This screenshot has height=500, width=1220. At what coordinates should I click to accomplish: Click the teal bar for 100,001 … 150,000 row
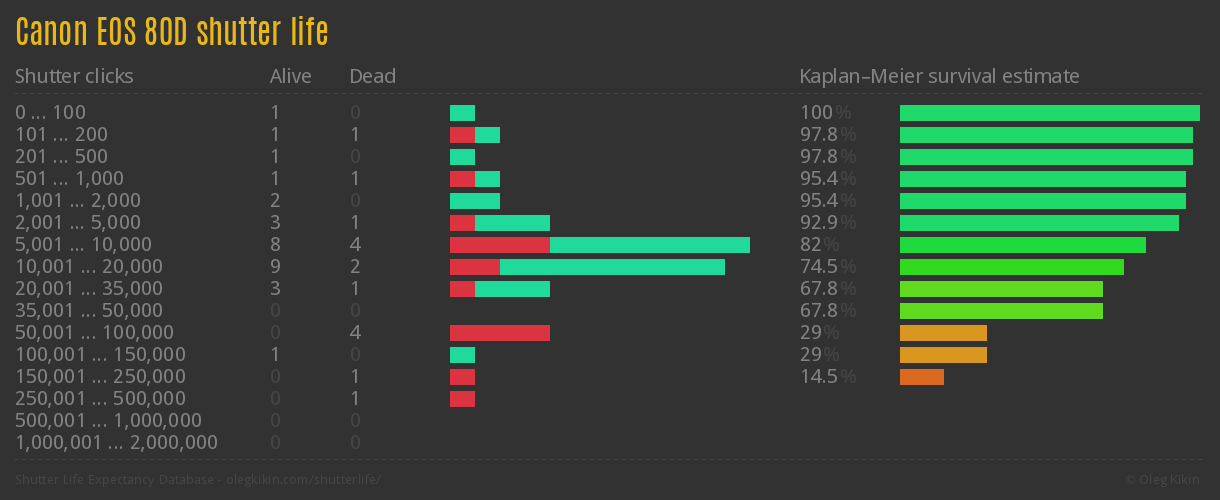point(462,355)
